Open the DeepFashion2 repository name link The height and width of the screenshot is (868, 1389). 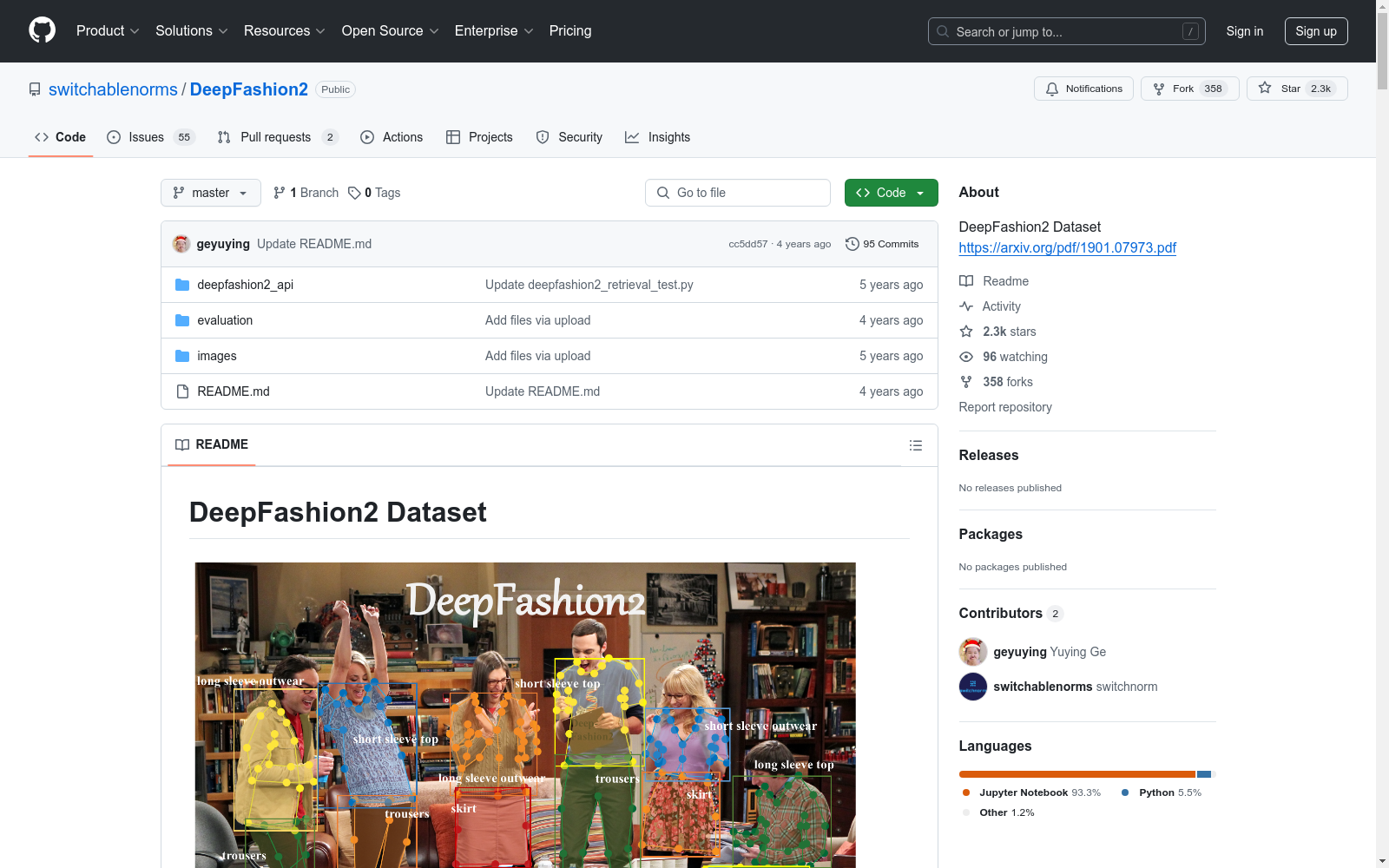249,89
